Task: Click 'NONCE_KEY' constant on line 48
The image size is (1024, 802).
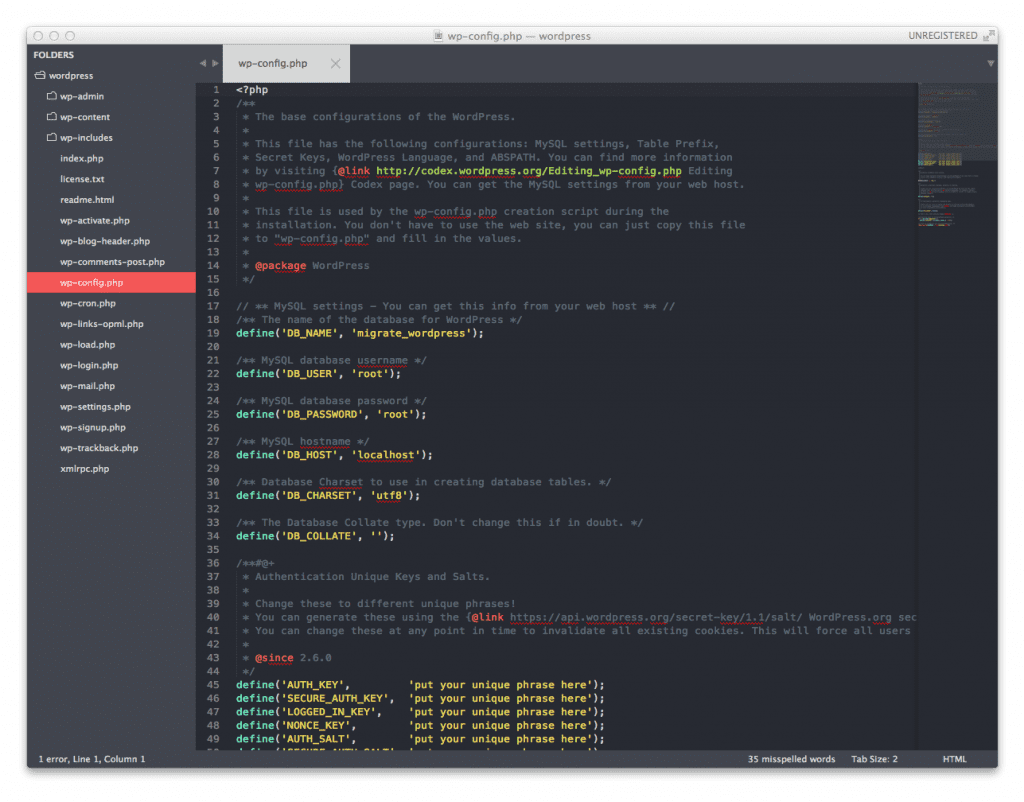Action: click(x=315, y=726)
